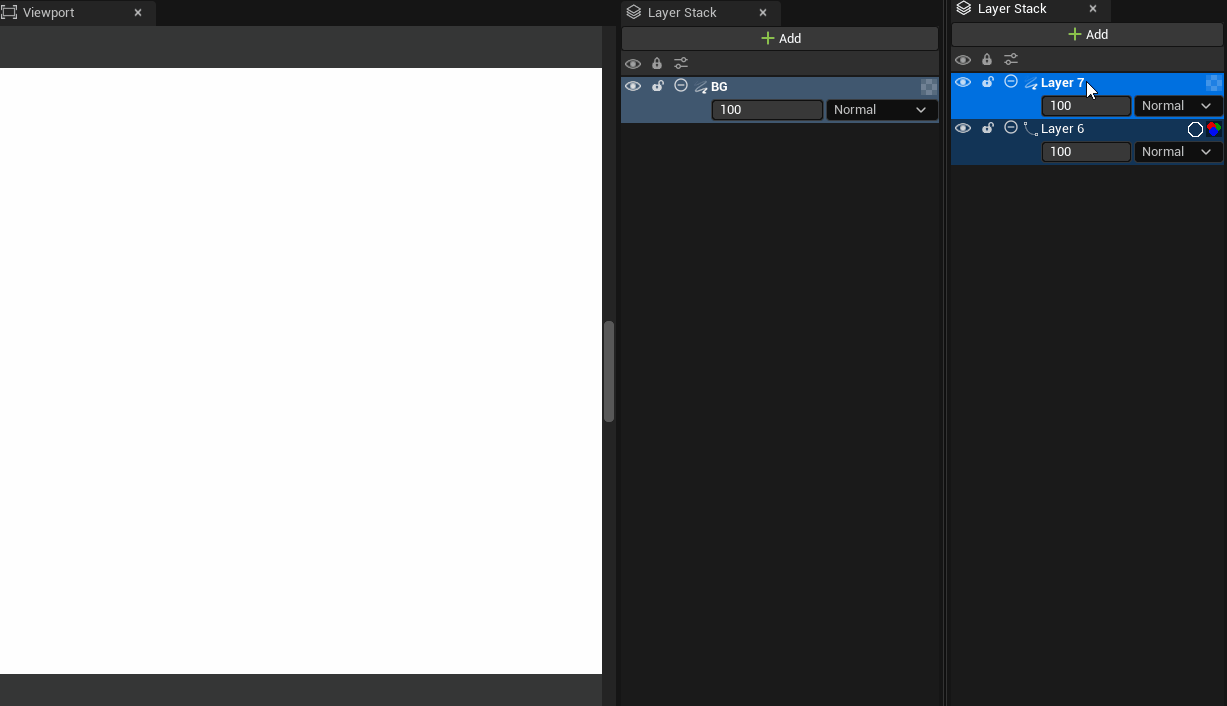Open the Normal blend mode dropdown for BG

[x=881, y=110]
